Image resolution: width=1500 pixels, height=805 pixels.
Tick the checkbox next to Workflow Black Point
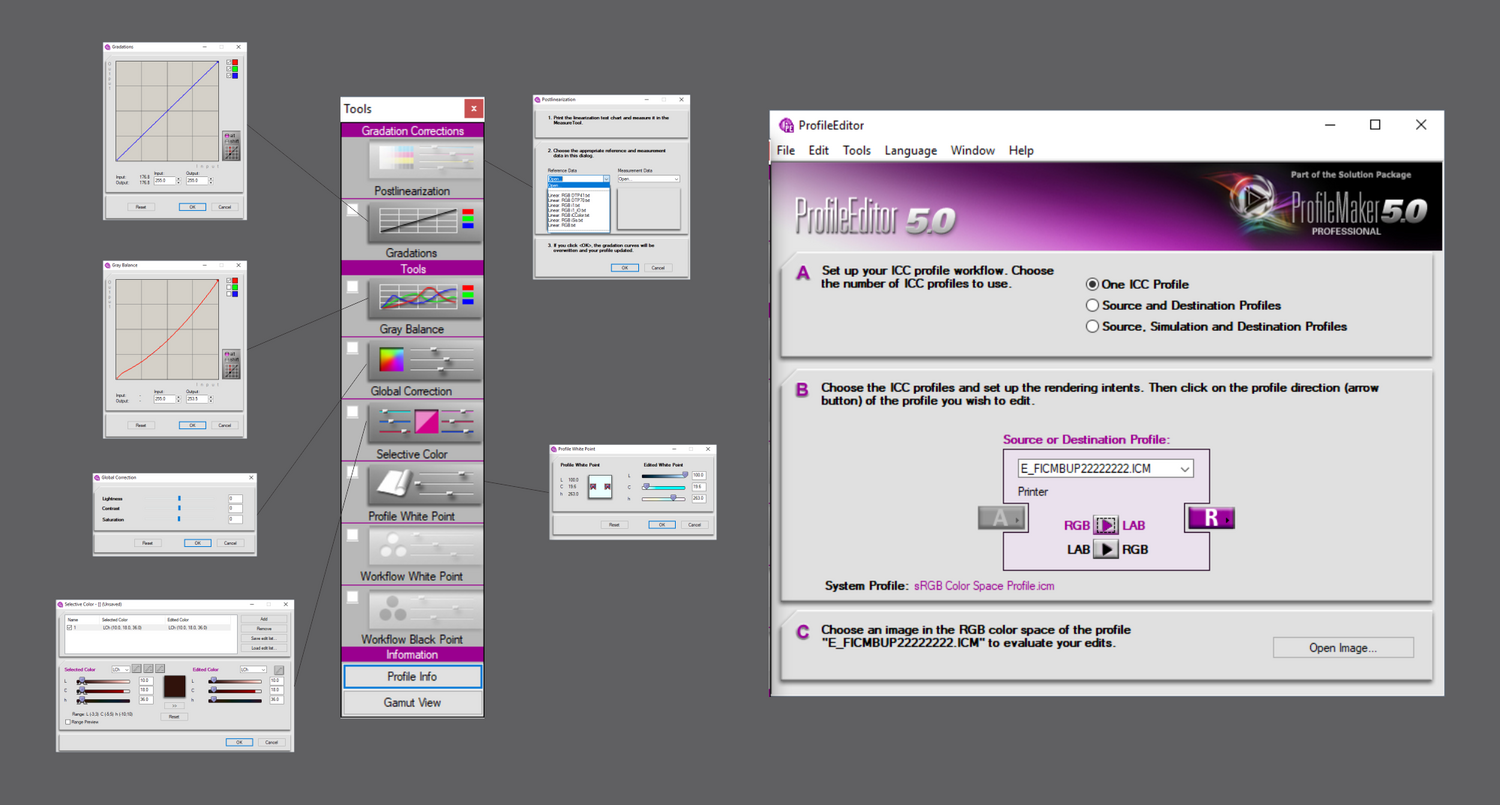(353, 597)
